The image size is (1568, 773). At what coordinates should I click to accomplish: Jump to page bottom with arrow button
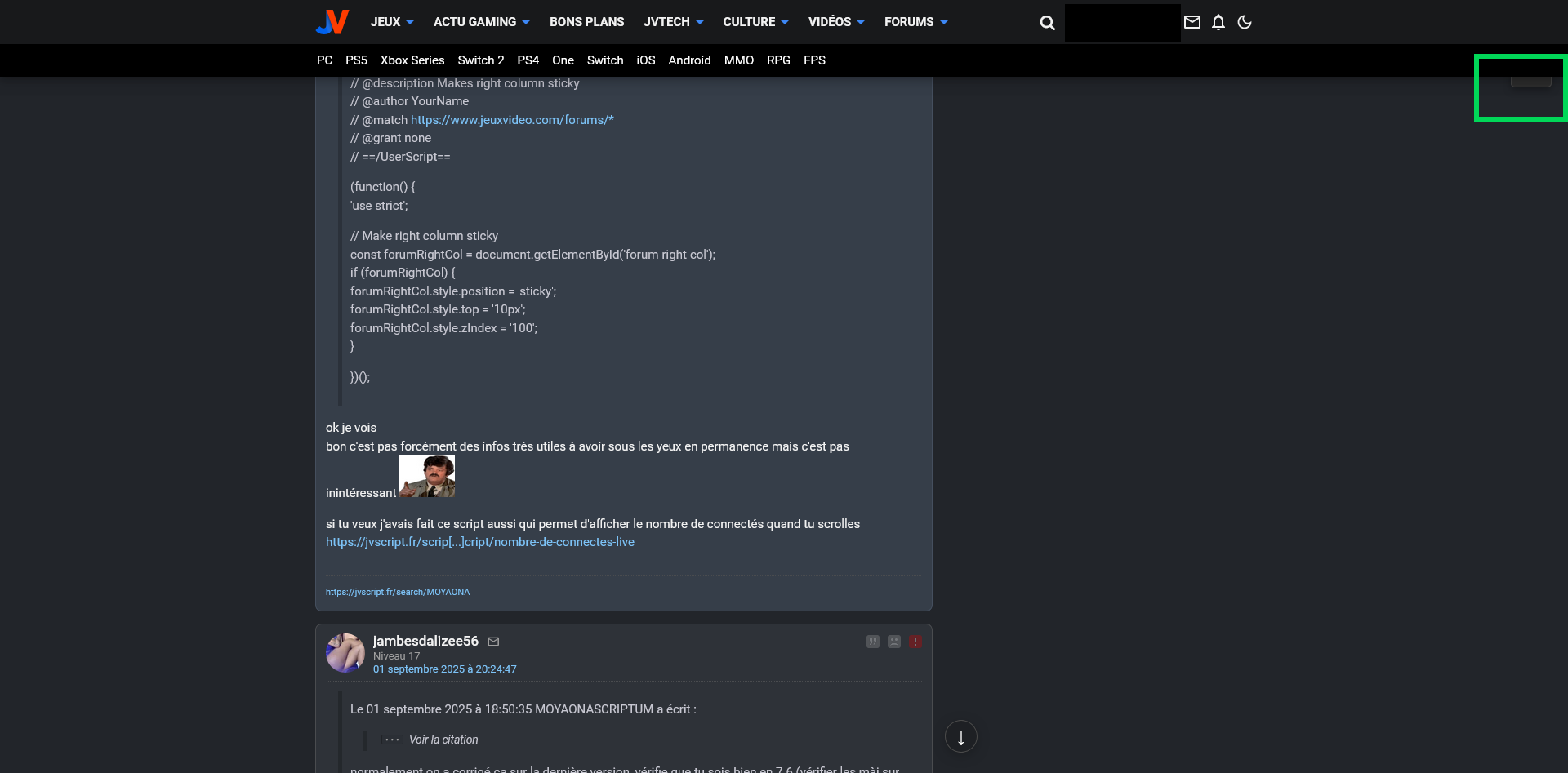pos(961,737)
